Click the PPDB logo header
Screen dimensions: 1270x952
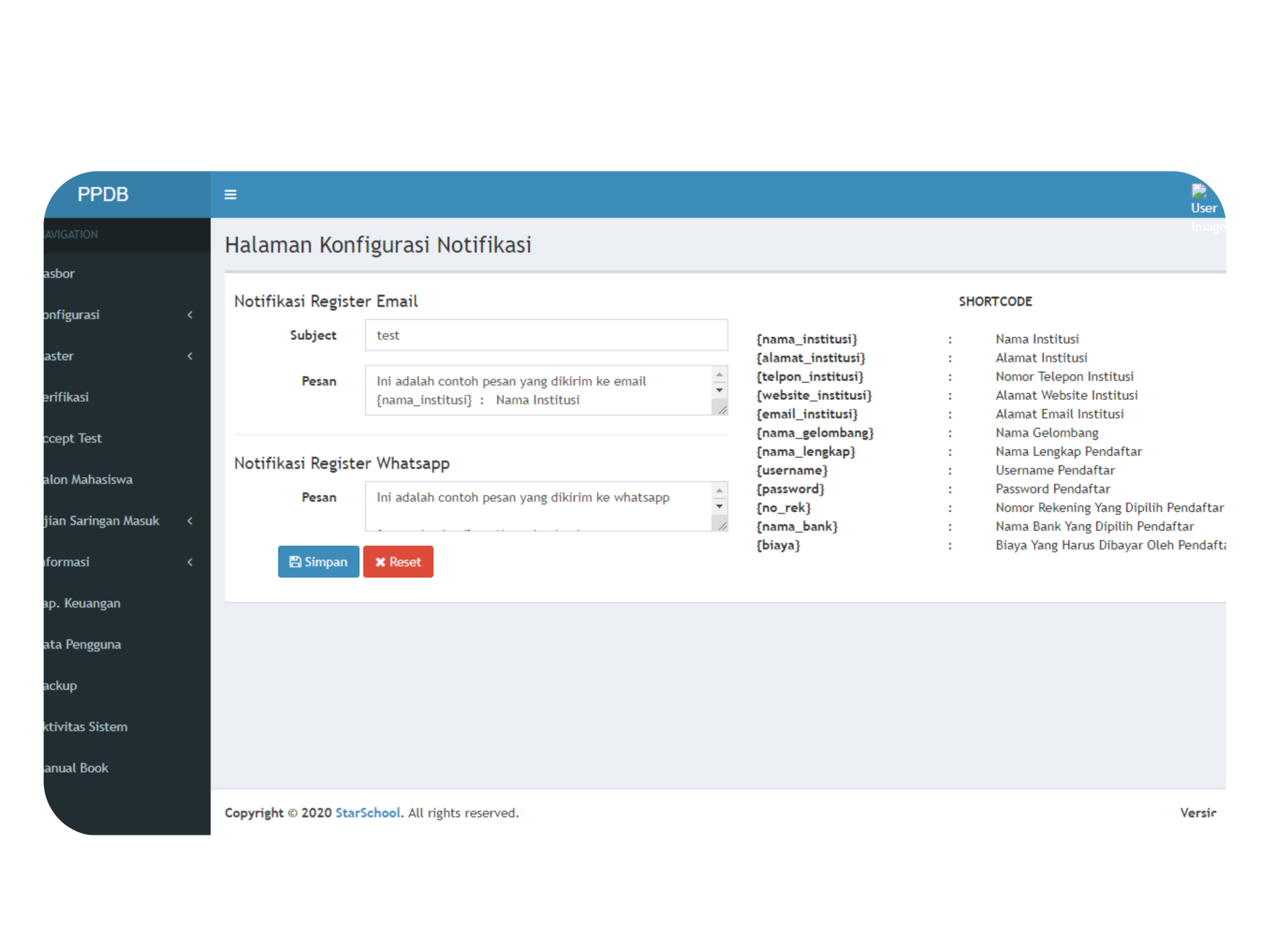coord(103,194)
